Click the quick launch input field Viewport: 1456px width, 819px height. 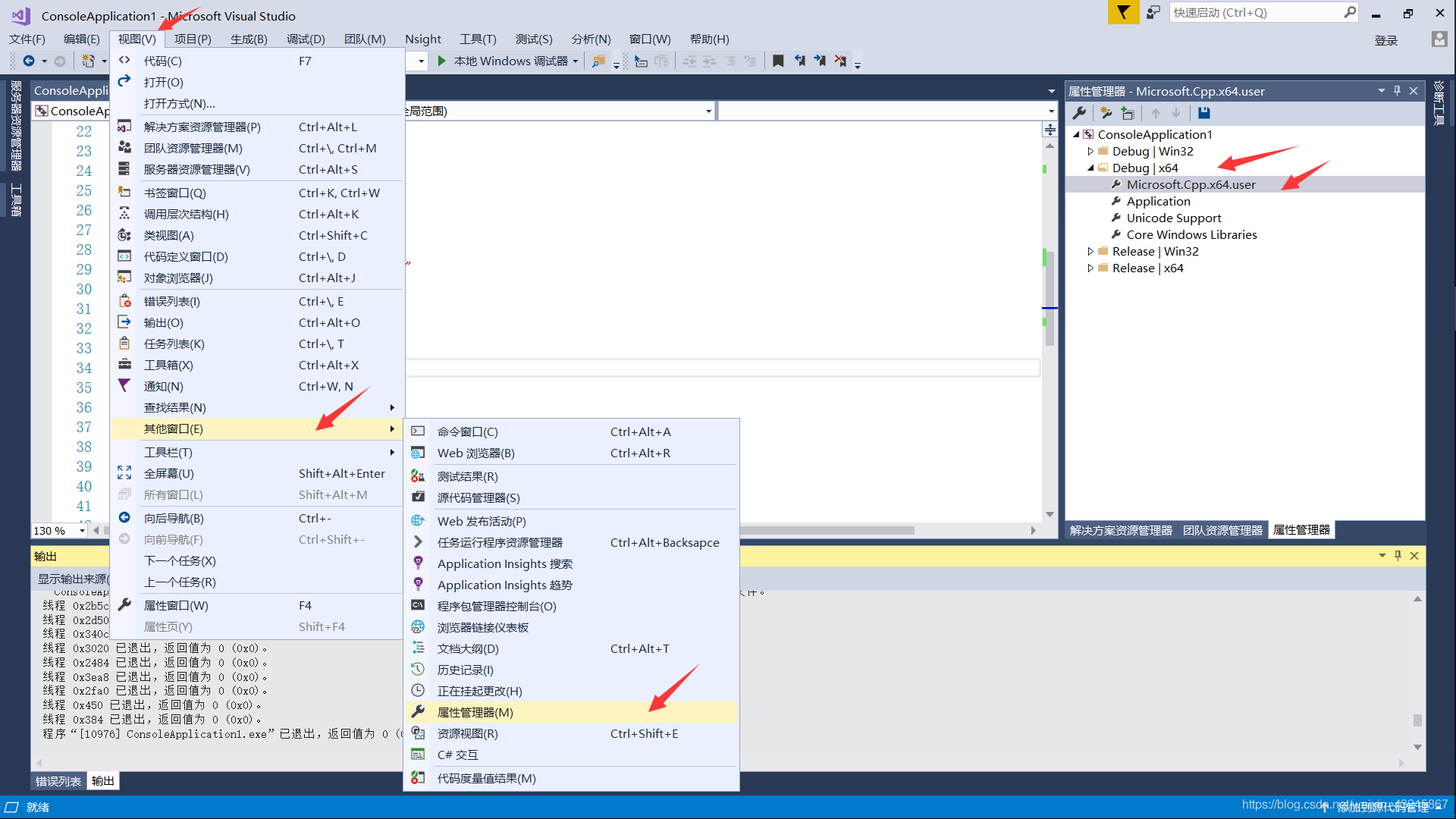pyautogui.click(x=1256, y=12)
